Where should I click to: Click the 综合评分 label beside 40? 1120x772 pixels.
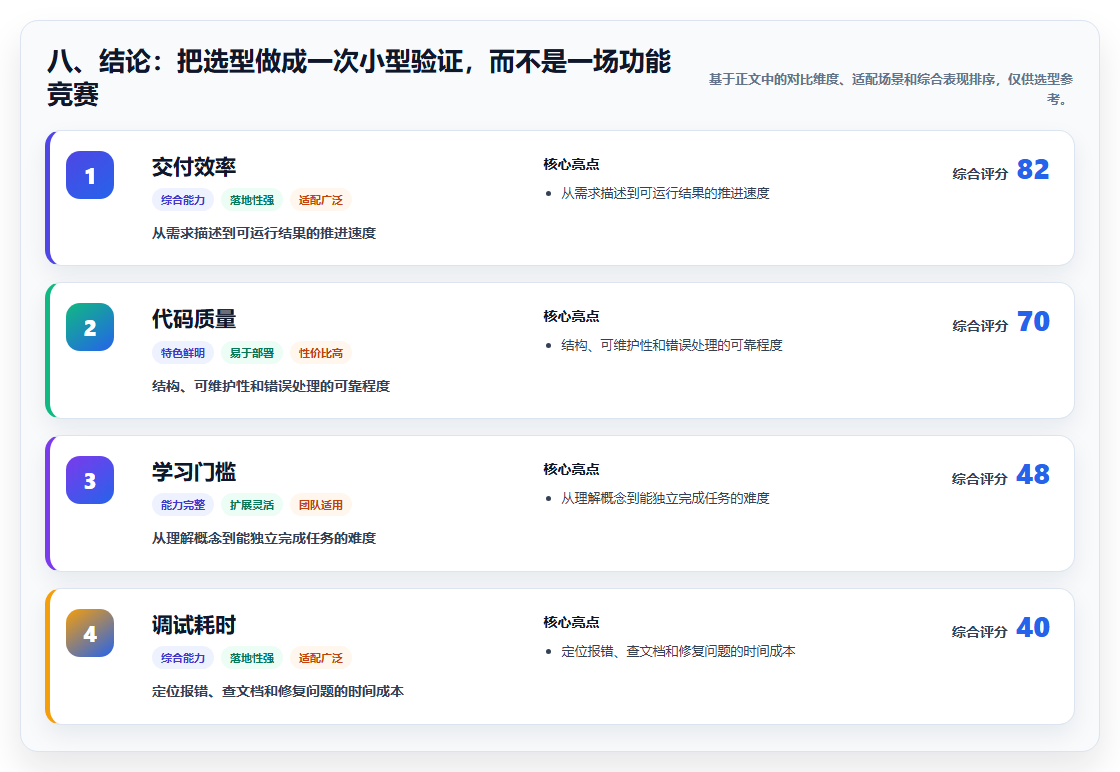click(x=980, y=631)
